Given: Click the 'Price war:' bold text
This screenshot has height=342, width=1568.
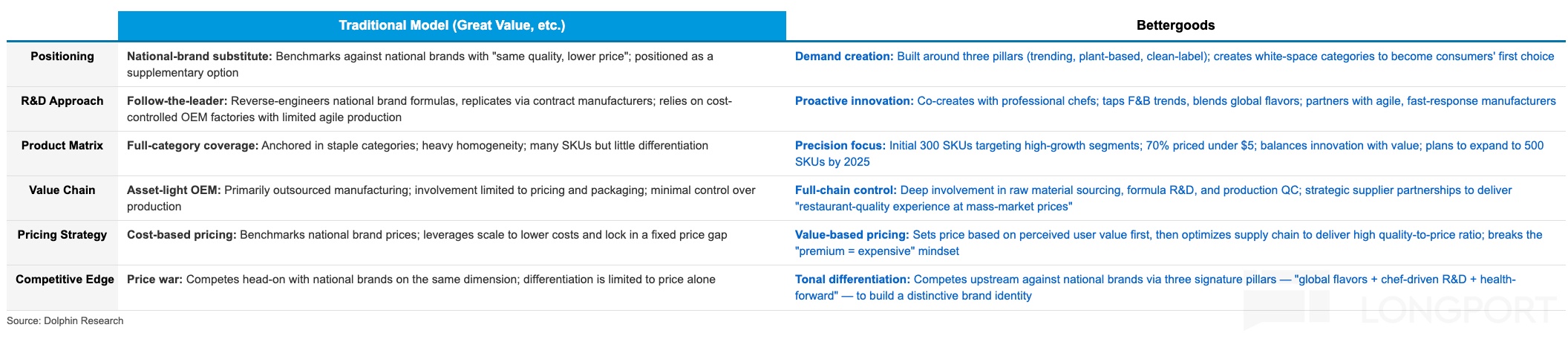Looking at the screenshot, I should (154, 280).
